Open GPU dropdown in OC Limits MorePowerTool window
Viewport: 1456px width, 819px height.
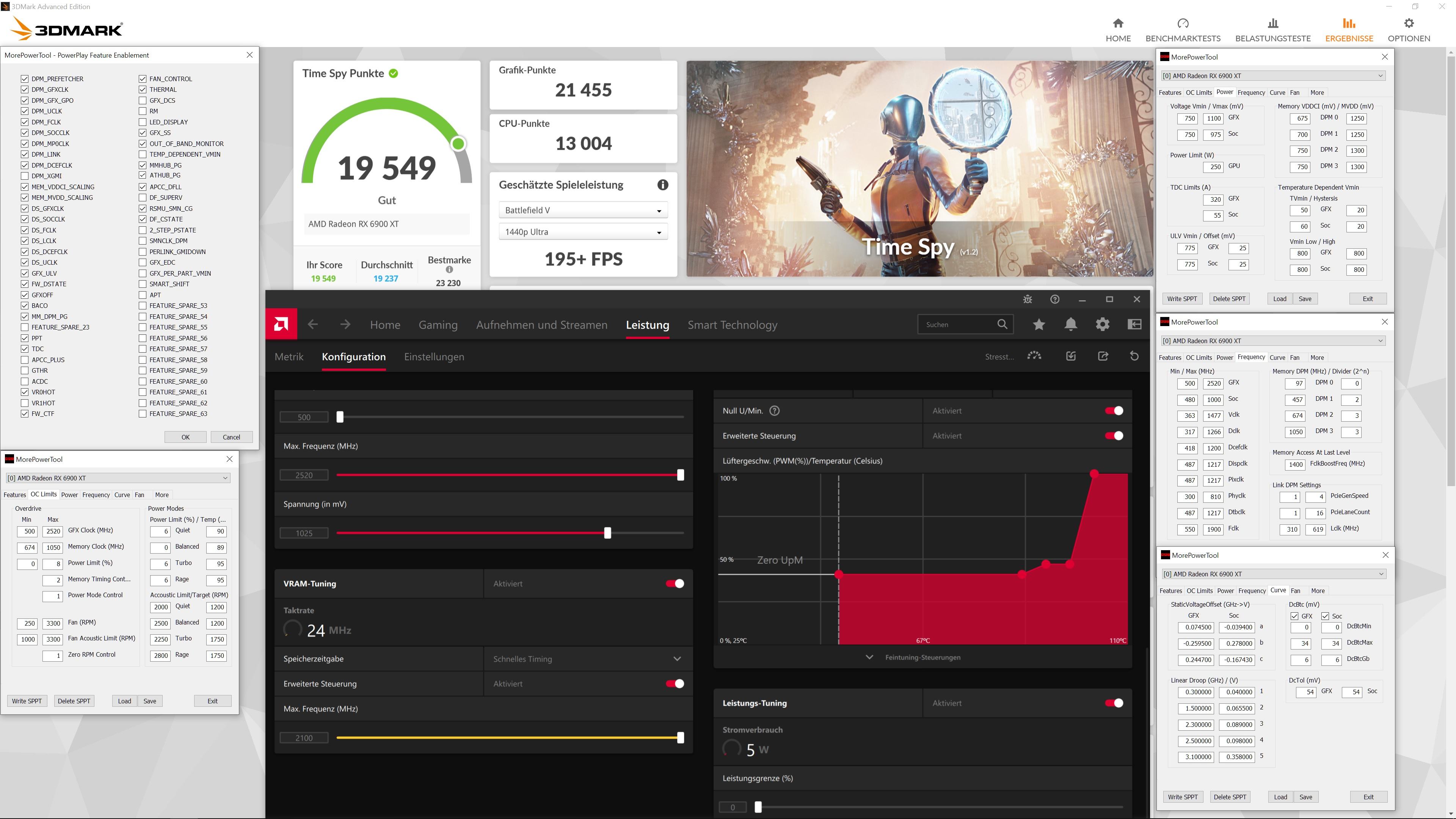(x=118, y=478)
